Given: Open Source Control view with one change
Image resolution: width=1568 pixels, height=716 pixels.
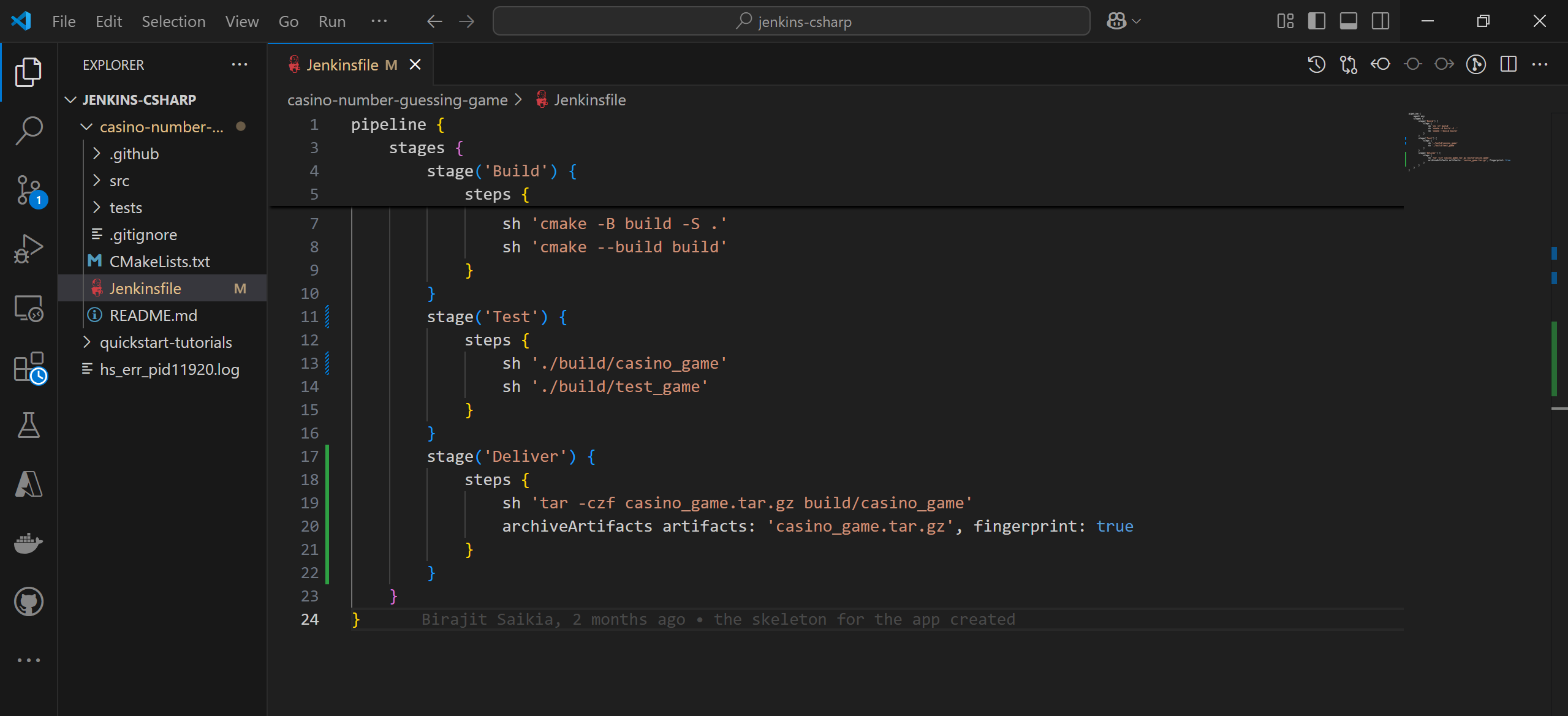Looking at the screenshot, I should pyautogui.click(x=29, y=190).
